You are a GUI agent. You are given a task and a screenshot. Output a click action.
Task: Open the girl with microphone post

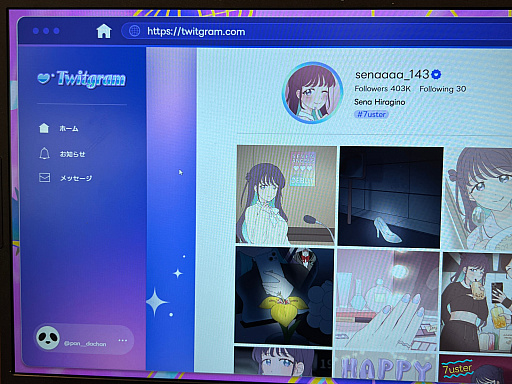coord(286,195)
